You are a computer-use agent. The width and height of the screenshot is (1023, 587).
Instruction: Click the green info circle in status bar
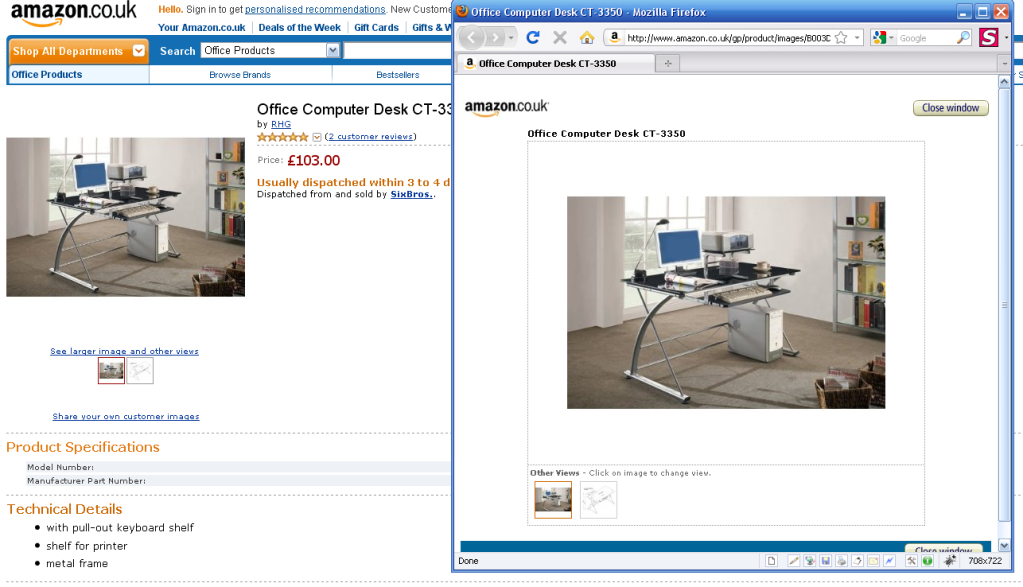point(927,561)
